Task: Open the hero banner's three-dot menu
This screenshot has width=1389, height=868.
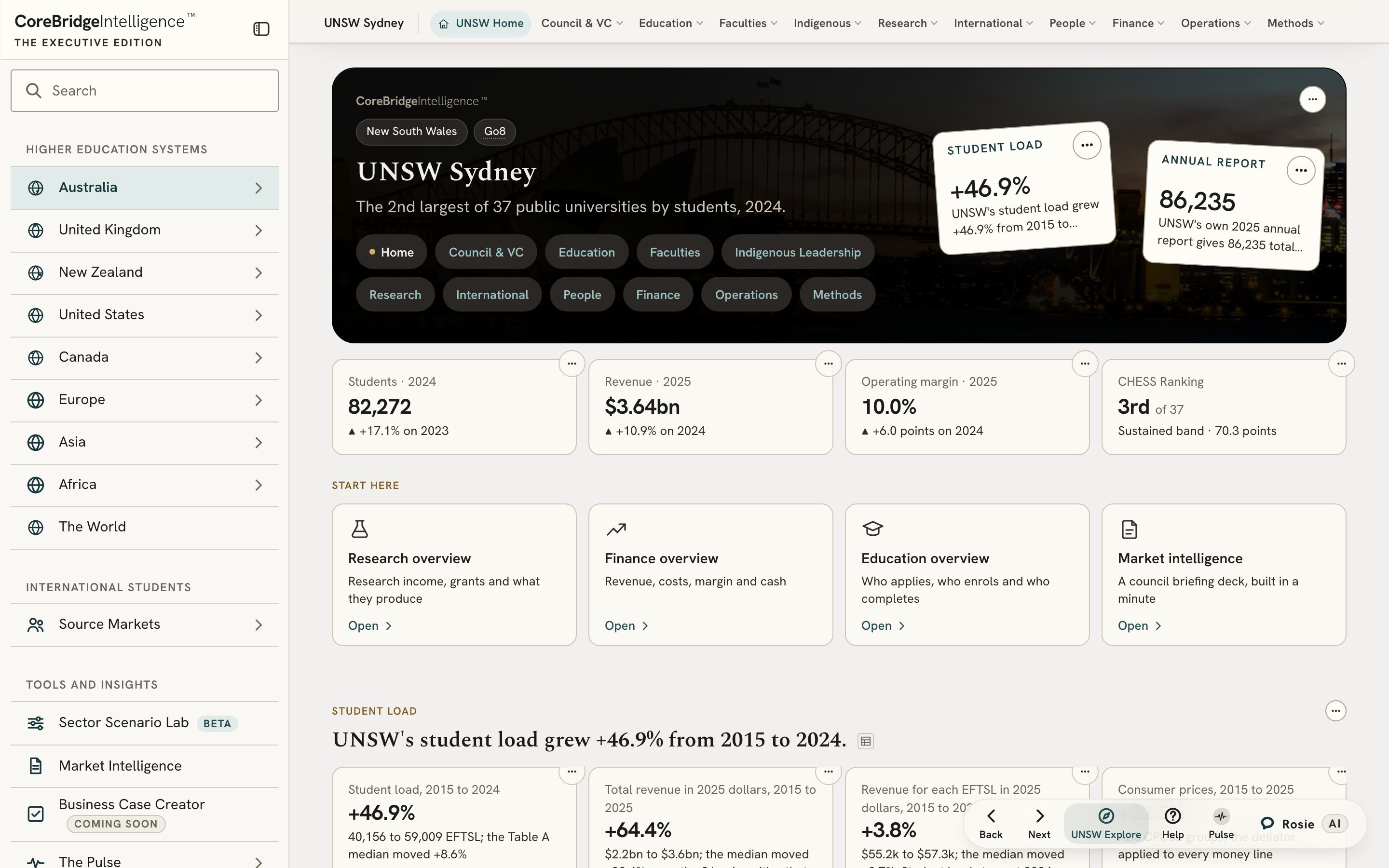Action: pyautogui.click(x=1312, y=99)
